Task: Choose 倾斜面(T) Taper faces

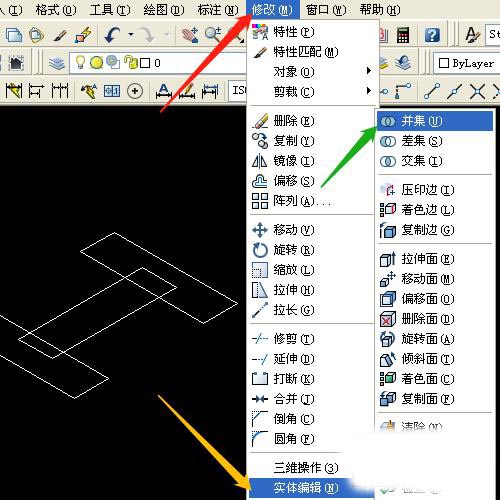Action: click(x=435, y=359)
